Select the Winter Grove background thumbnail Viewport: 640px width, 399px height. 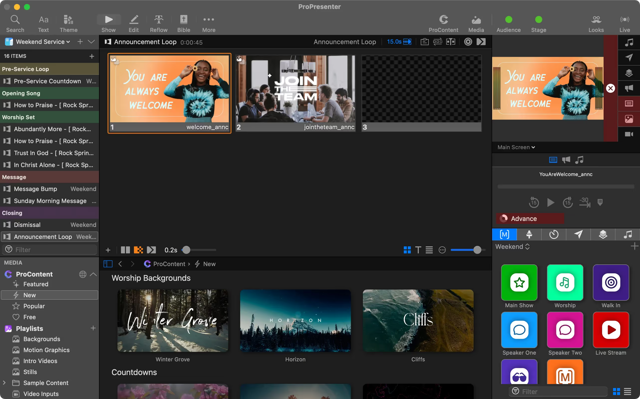point(173,321)
